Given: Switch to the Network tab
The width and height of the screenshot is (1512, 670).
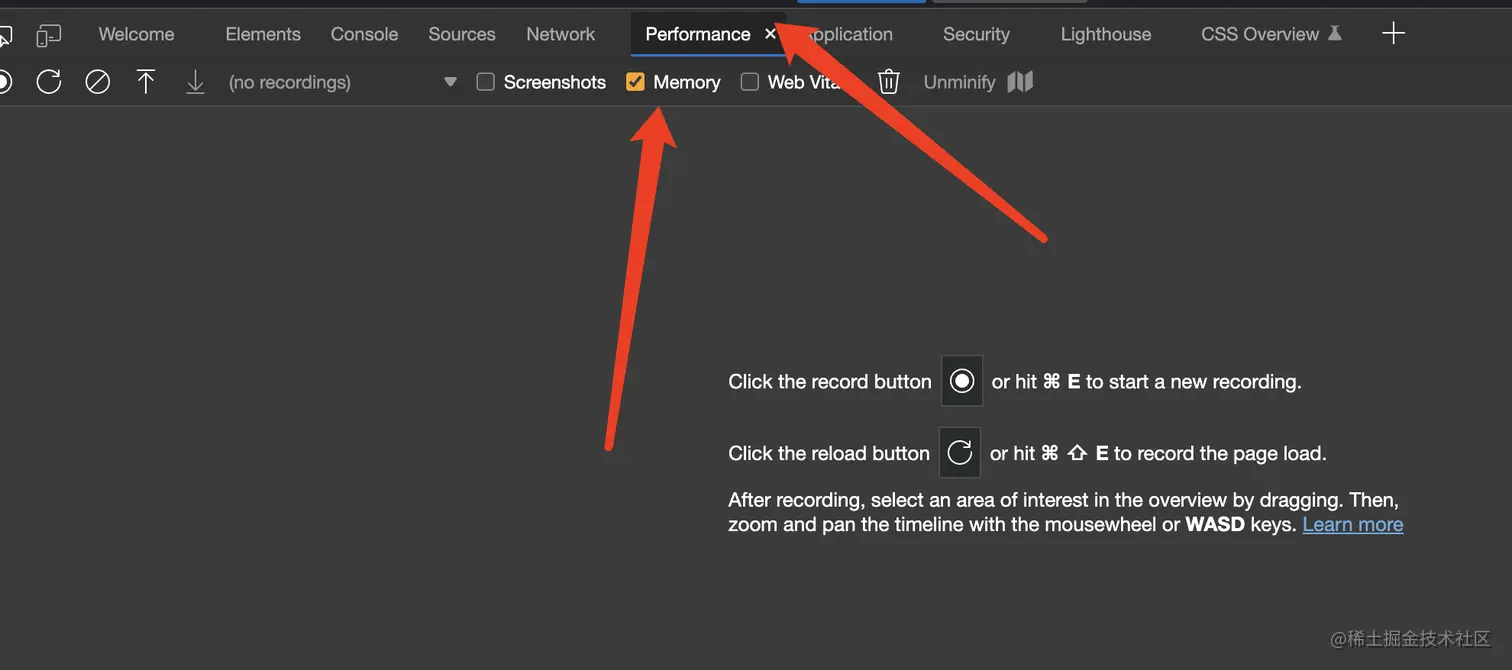Looking at the screenshot, I should coord(560,34).
